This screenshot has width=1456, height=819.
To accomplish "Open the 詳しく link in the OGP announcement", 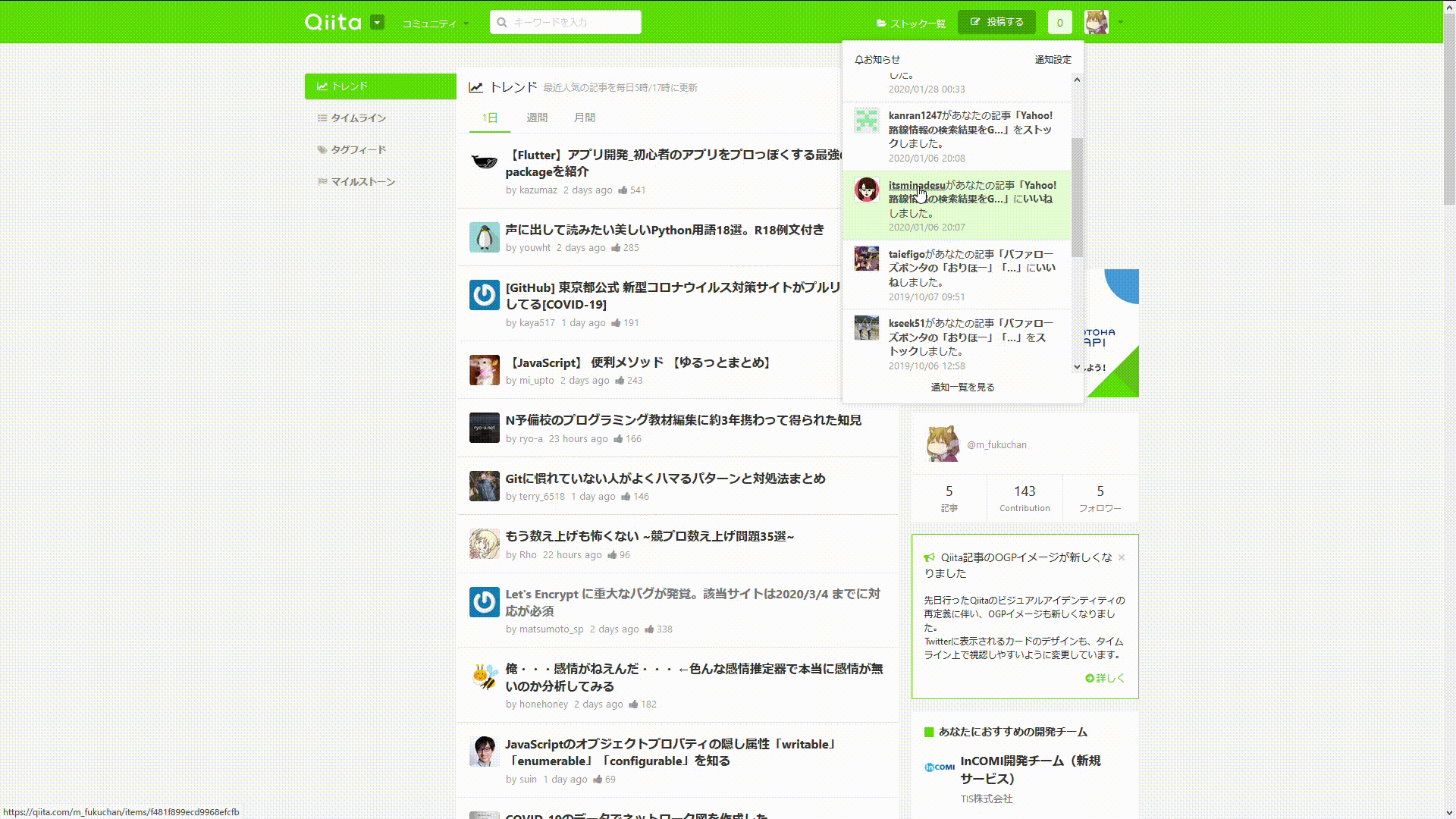I will [x=1104, y=679].
